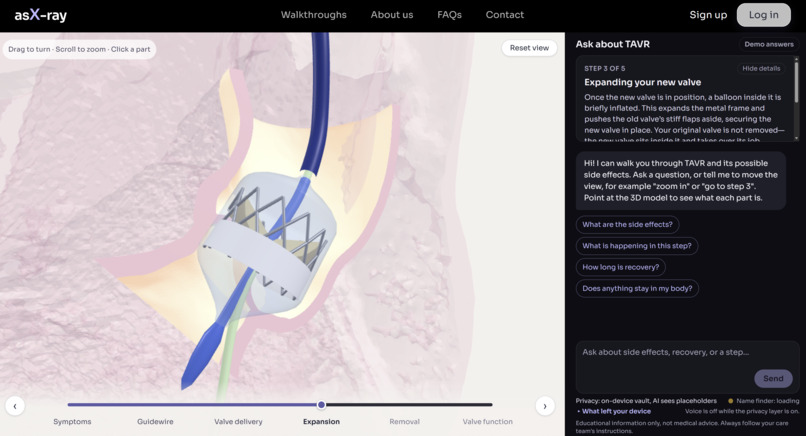Open the Walkthroughs menu item

tap(314, 15)
